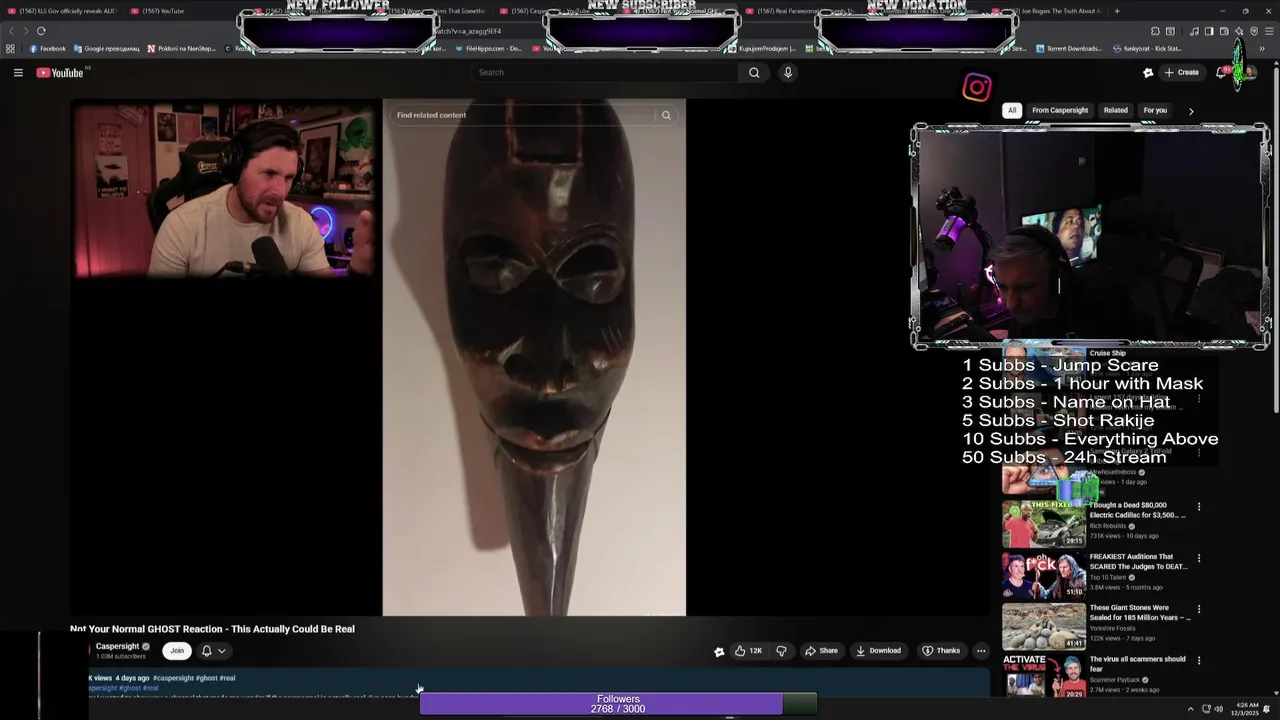Download the video

pyautogui.click(x=878, y=651)
